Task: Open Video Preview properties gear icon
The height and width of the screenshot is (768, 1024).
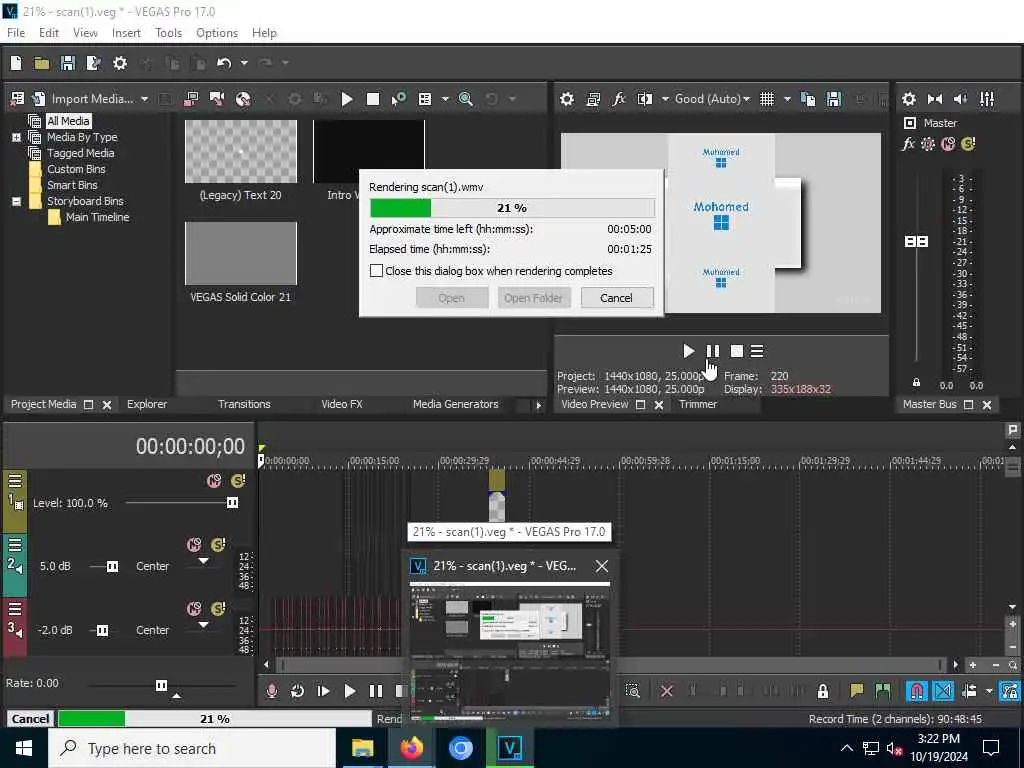Action: tap(567, 99)
